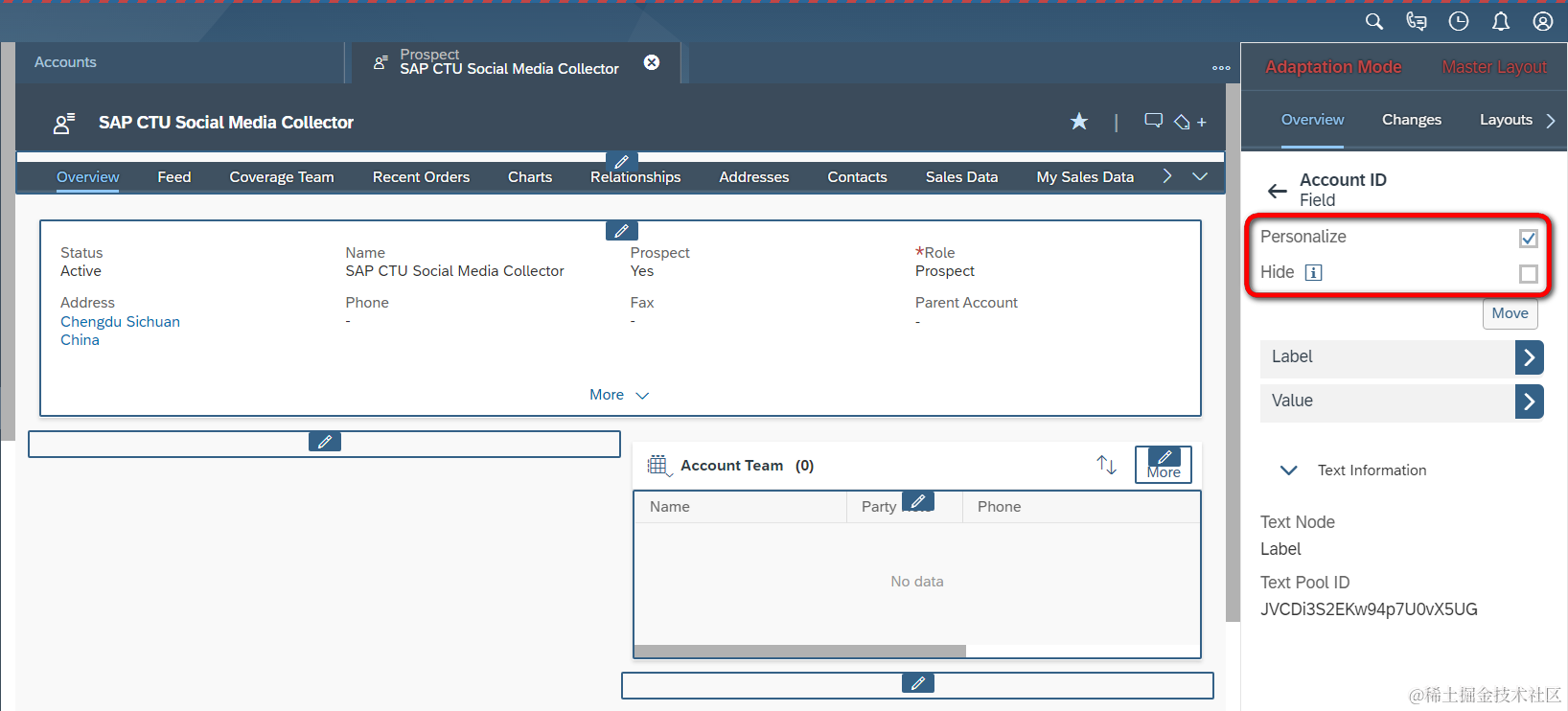Open the three-dot tab overflow menu

click(1221, 68)
